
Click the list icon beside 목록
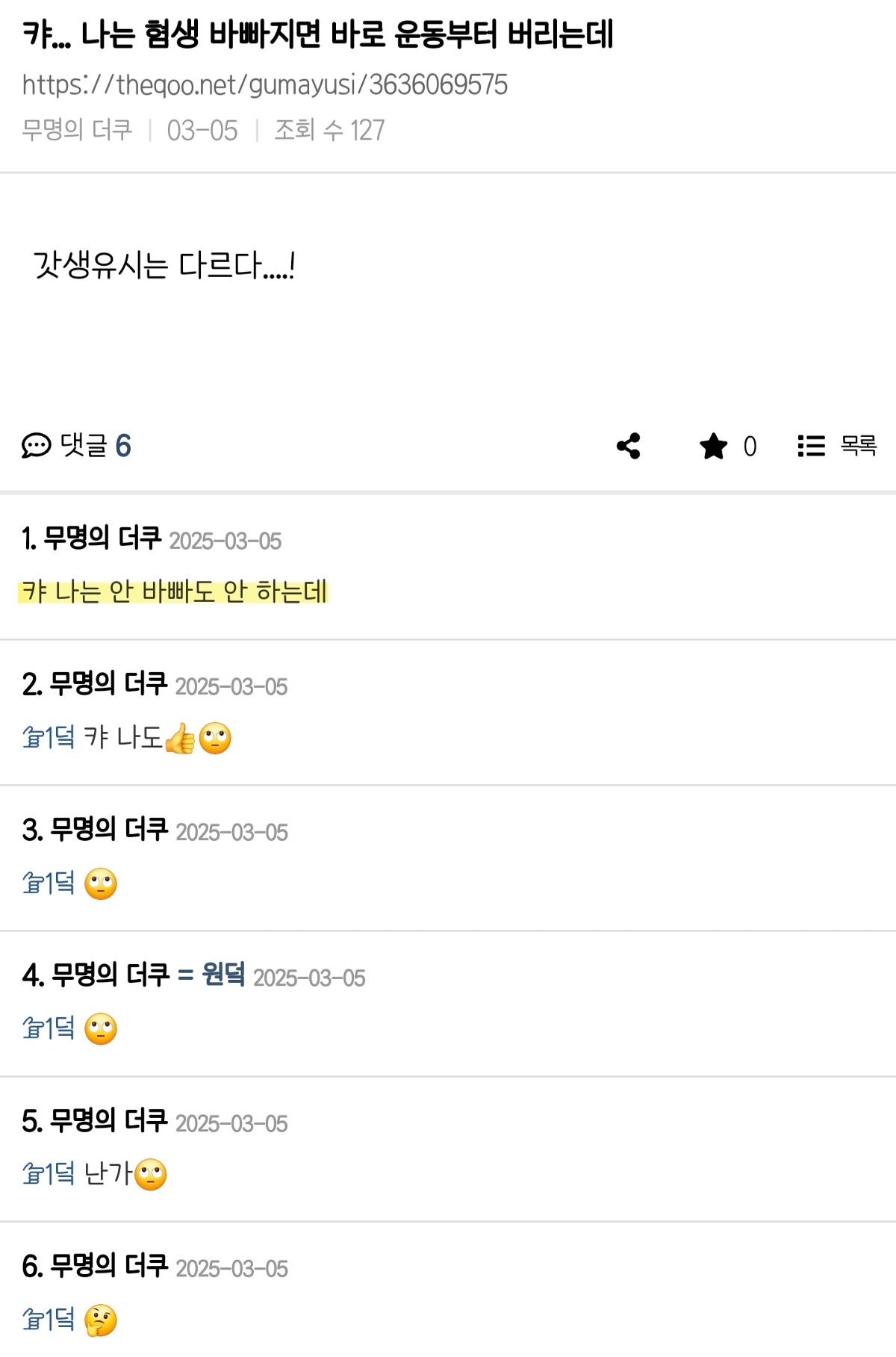click(812, 446)
